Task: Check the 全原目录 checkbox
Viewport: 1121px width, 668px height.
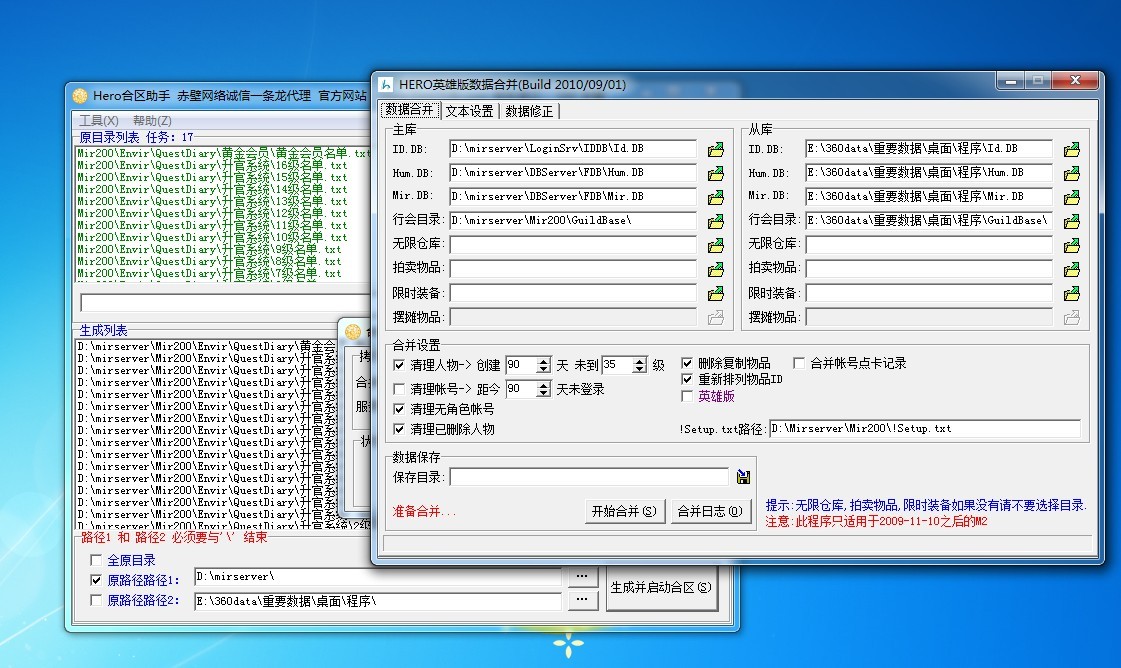Action: (97, 560)
